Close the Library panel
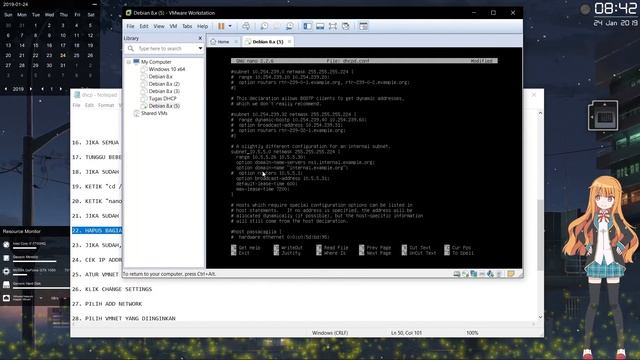Image resolution: width=640 pixels, height=360 pixels. pyautogui.click(x=200, y=38)
